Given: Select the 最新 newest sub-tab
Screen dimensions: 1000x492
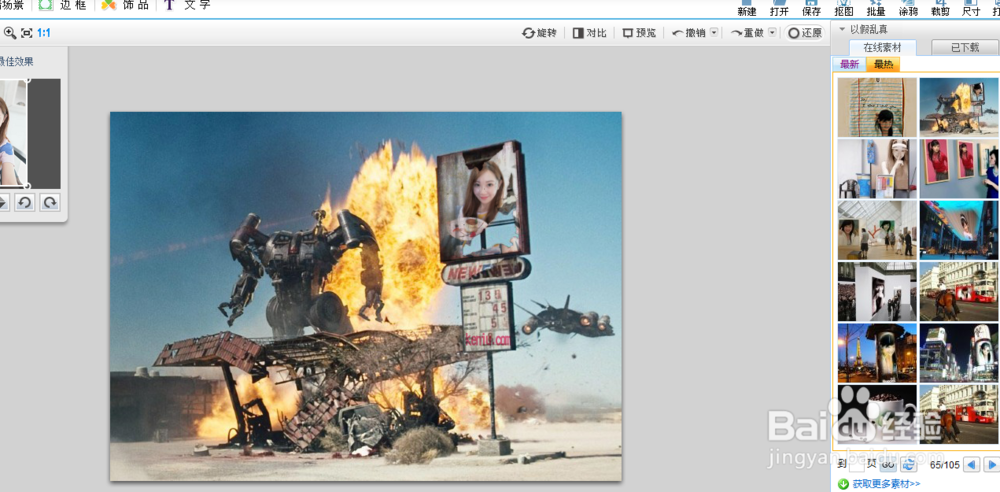Looking at the screenshot, I should (x=849, y=64).
